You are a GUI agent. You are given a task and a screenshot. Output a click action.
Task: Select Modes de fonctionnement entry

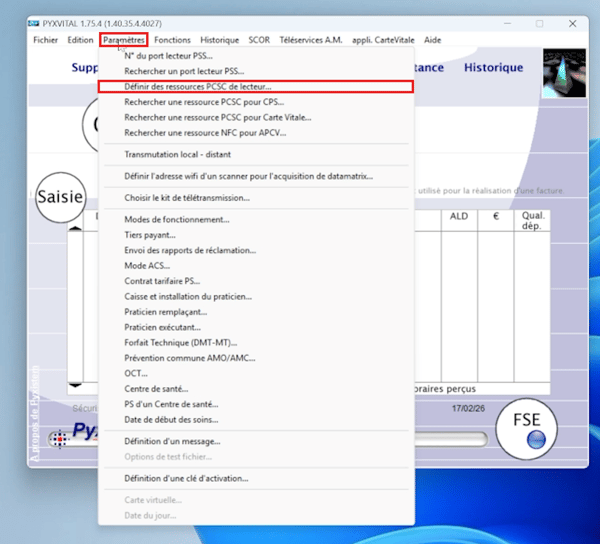(176, 220)
